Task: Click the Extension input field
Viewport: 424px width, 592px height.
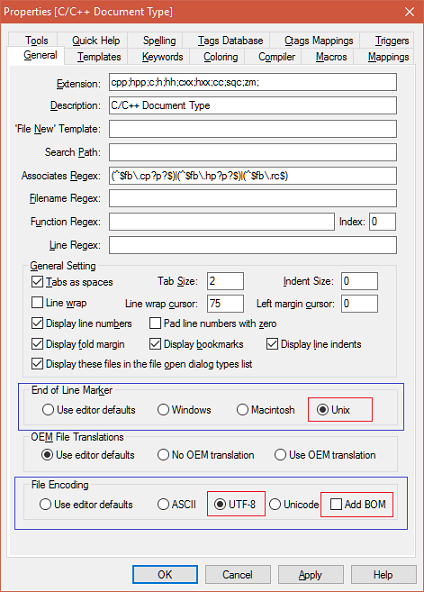Action: [253, 82]
